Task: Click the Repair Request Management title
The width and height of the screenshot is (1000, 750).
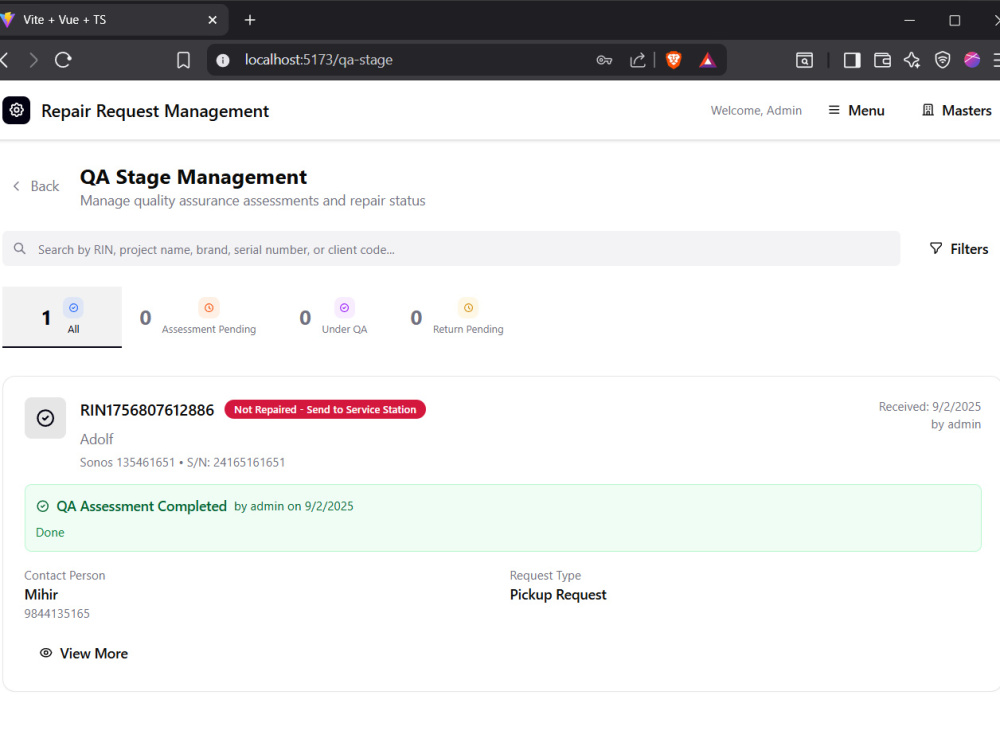Action: 155,111
